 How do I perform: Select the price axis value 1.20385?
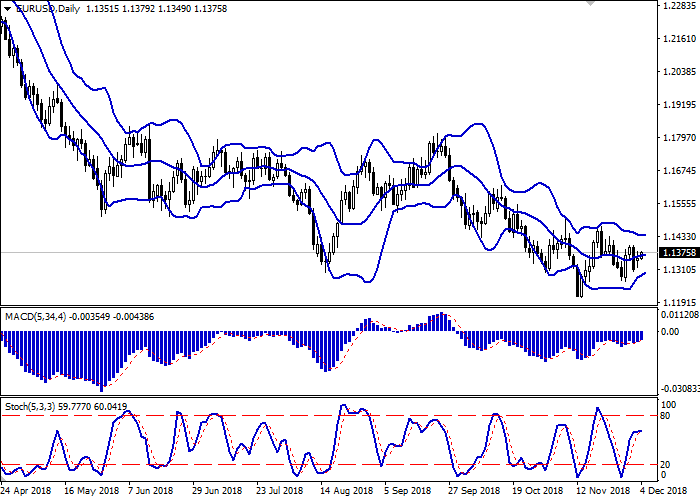click(x=680, y=72)
